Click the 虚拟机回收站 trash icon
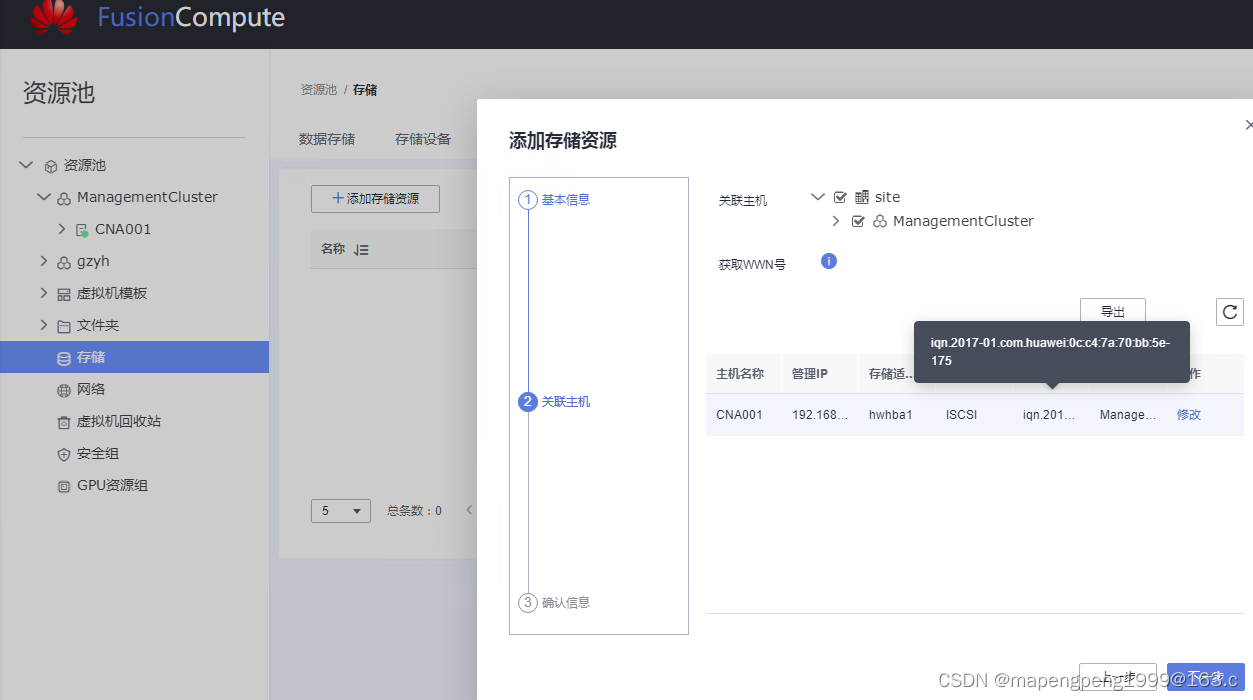 [x=64, y=422]
